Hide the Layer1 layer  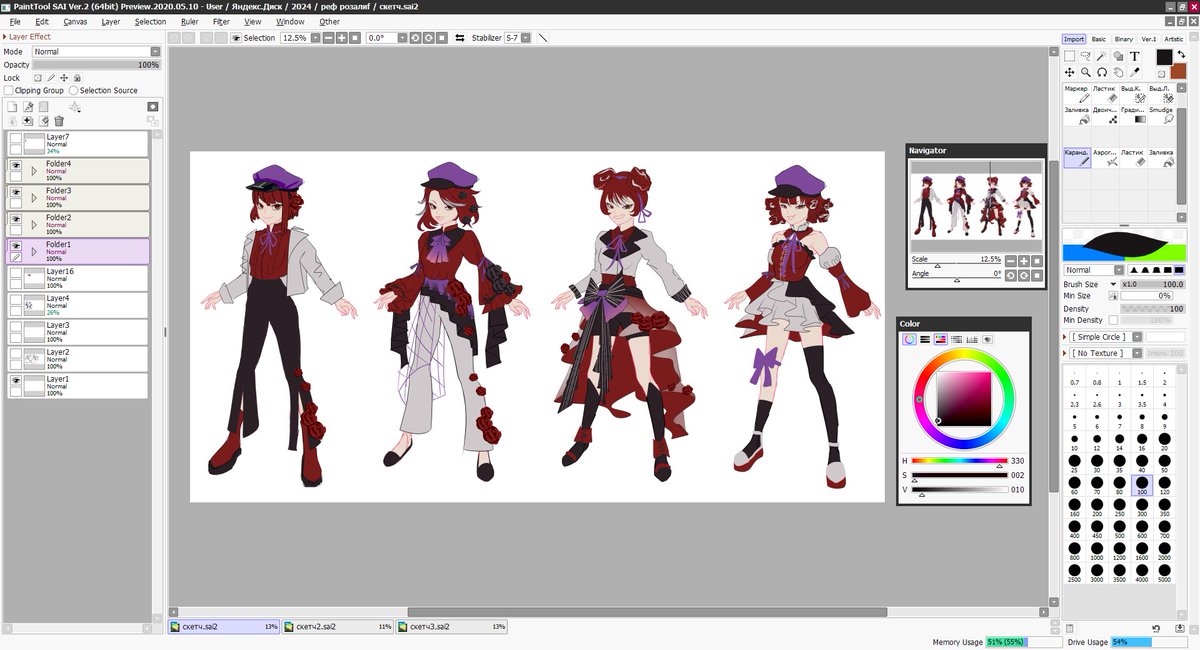(15, 380)
